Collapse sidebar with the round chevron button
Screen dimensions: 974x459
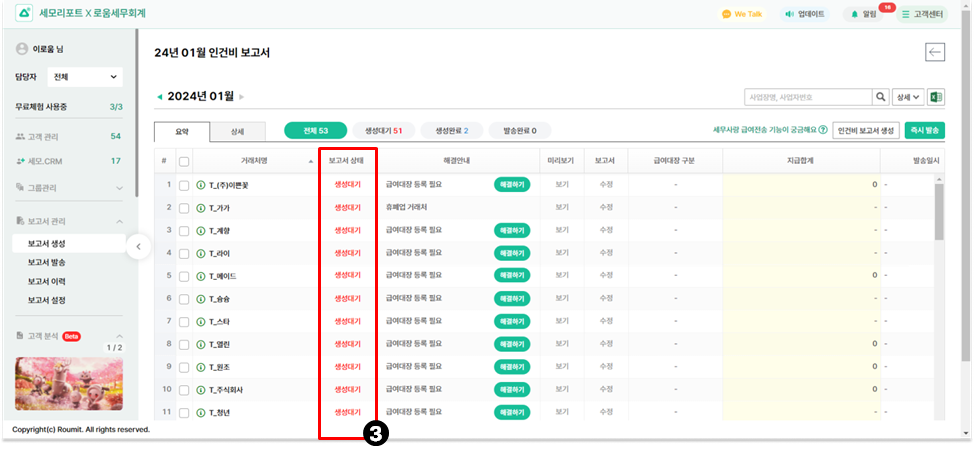pos(139,246)
